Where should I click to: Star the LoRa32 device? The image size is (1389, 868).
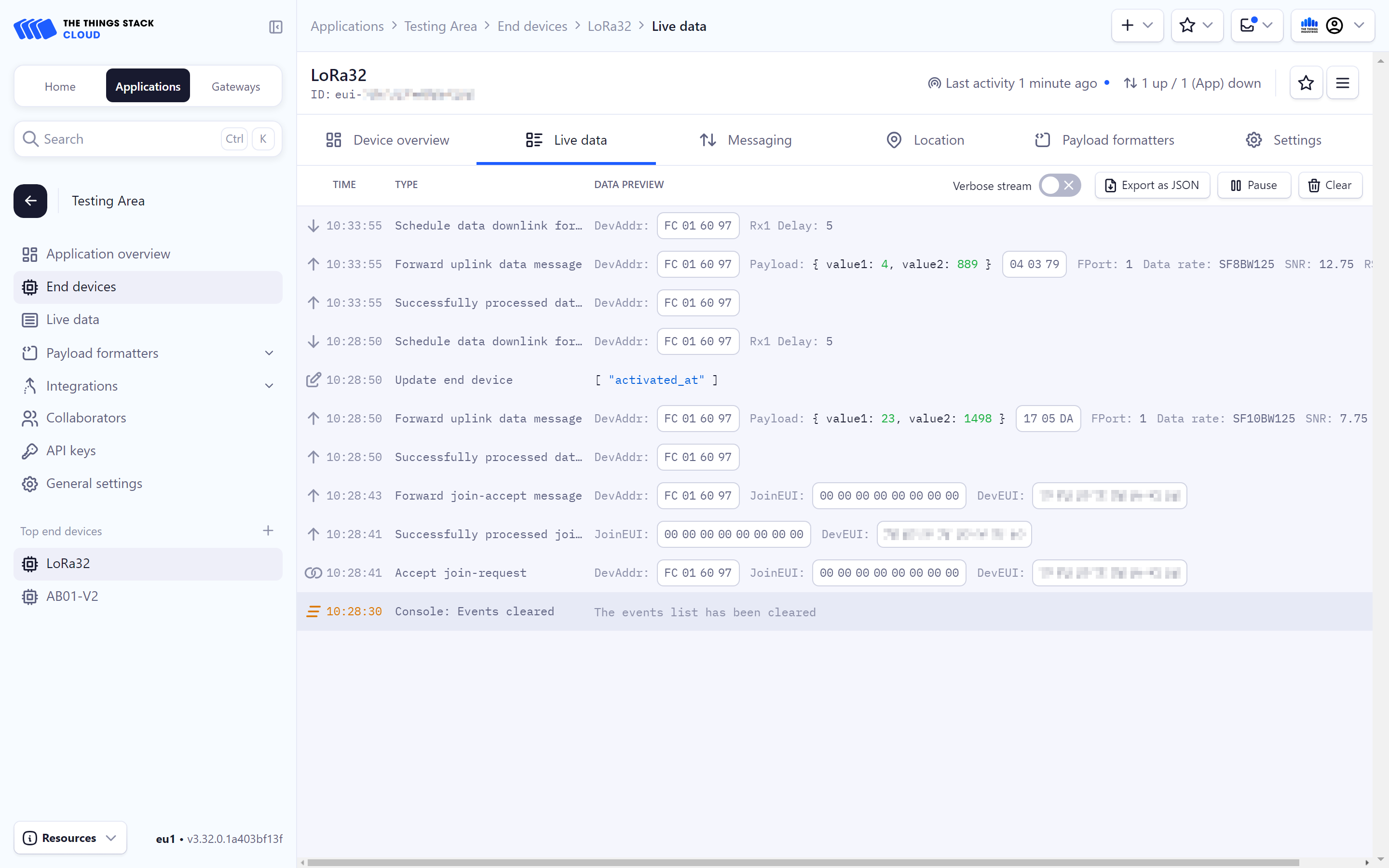click(x=1306, y=82)
